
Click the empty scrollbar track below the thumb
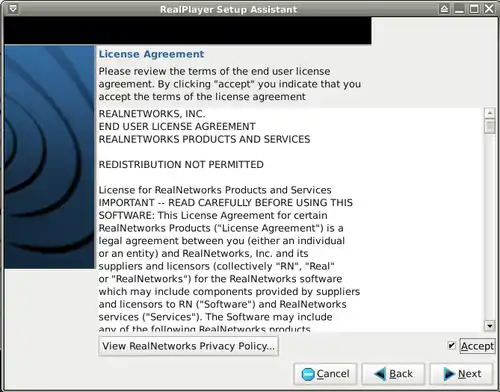click(x=490, y=227)
